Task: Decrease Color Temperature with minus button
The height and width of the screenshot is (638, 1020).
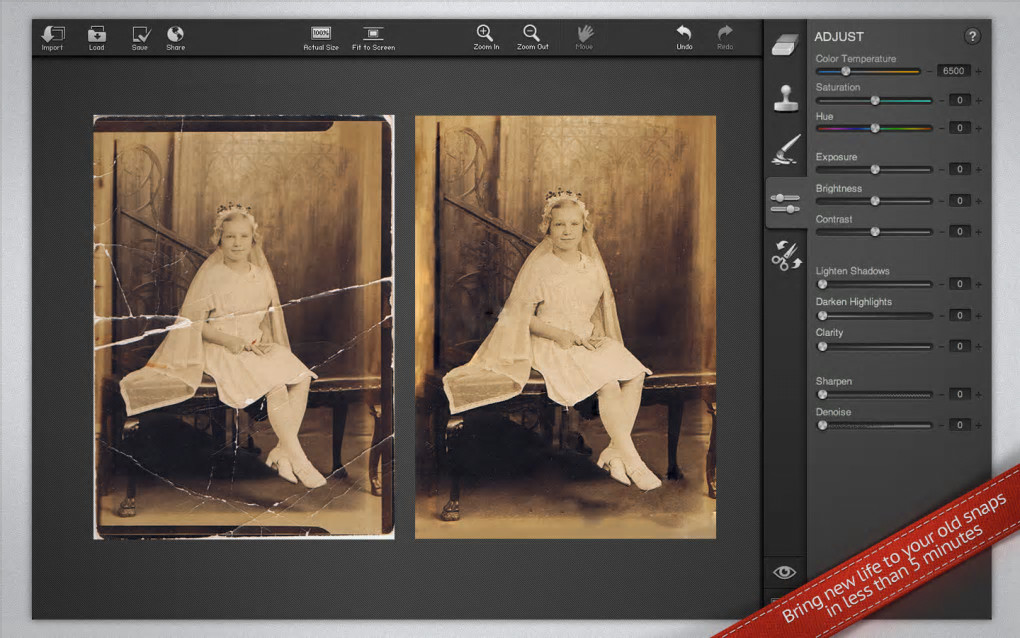Action: click(930, 72)
